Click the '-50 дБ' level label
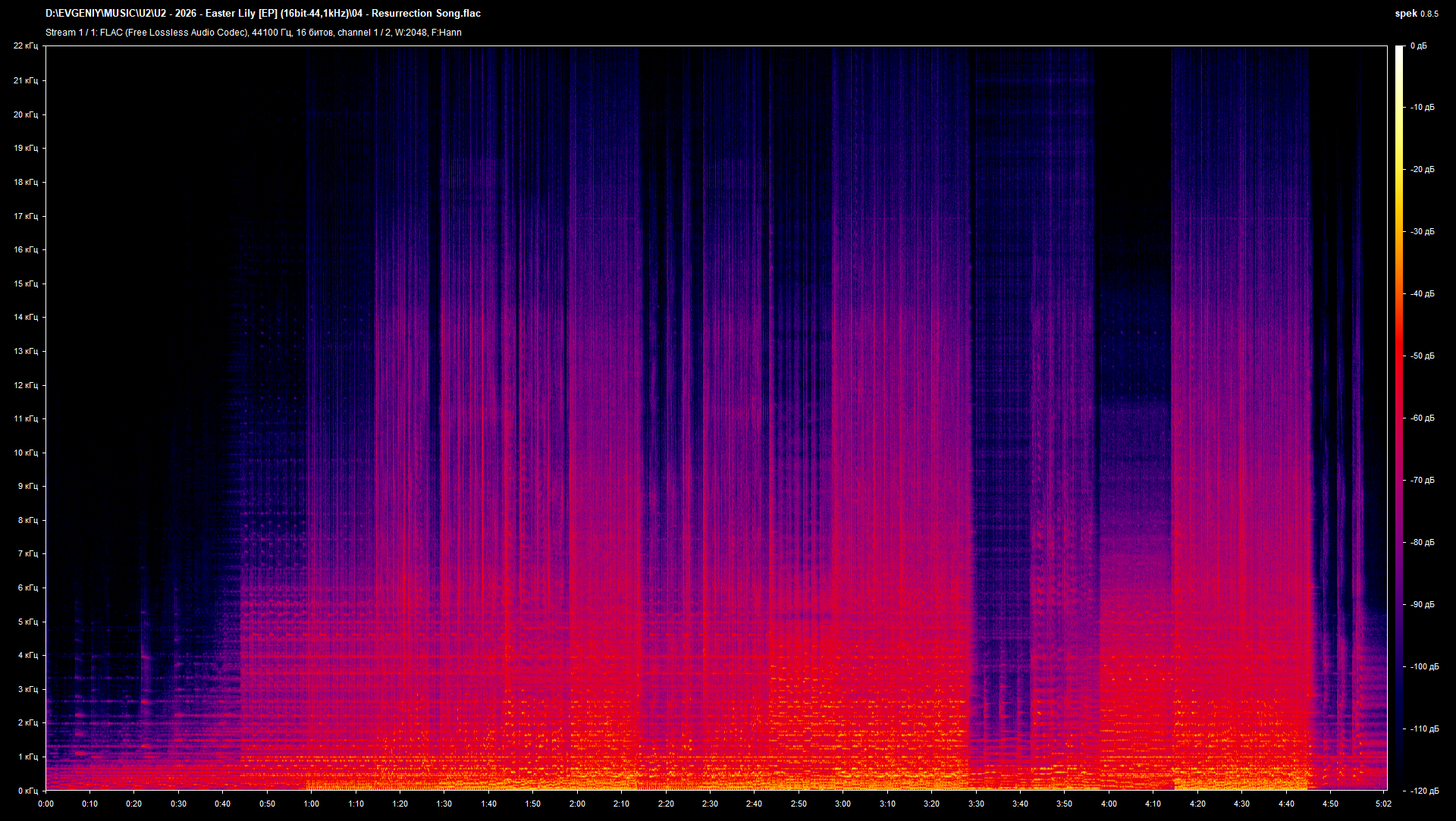1456x821 pixels. 1423,356
